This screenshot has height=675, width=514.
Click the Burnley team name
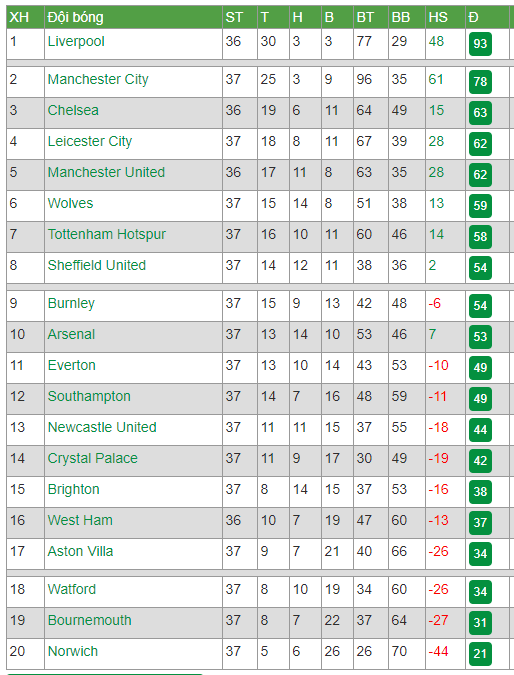point(71,303)
